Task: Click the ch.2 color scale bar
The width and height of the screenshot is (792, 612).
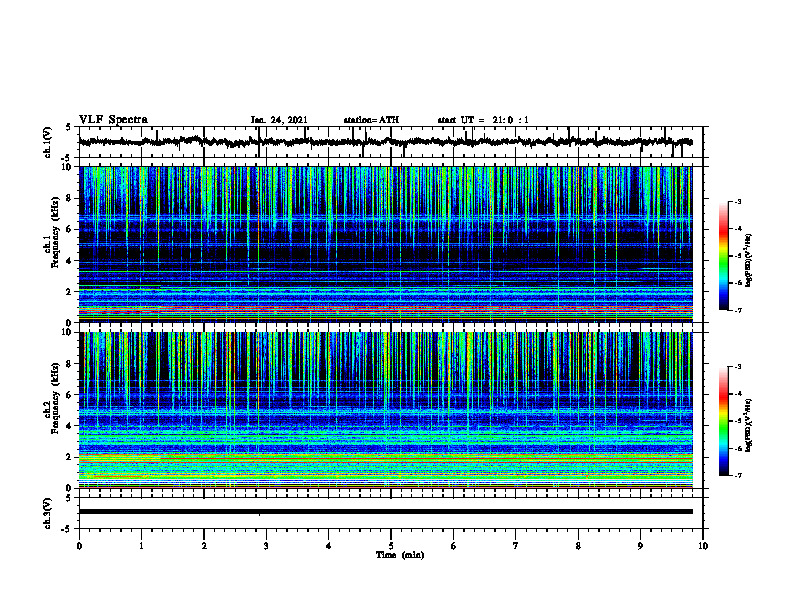Action: (x=724, y=421)
